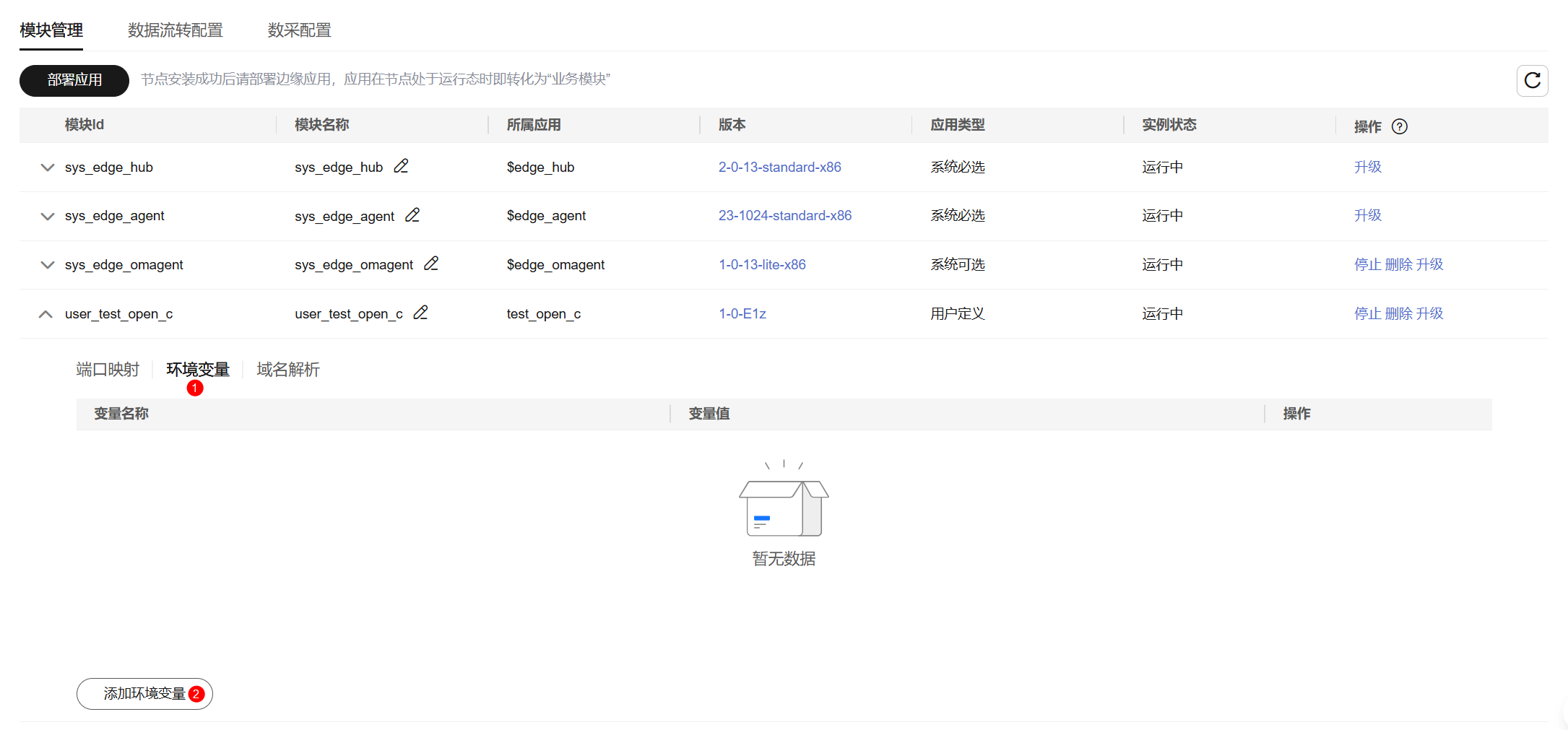The image size is (1568, 730).
Task: Open version link 23-1024-standard-x86
Action: (785, 215)
